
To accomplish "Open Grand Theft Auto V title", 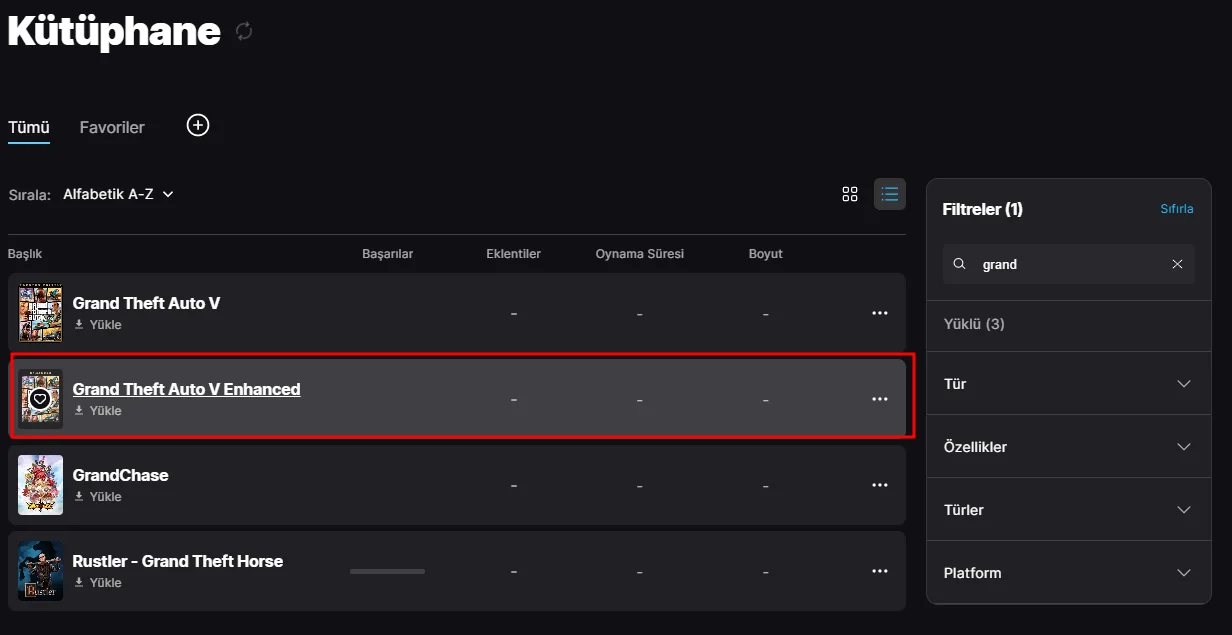I will [146, 303].
